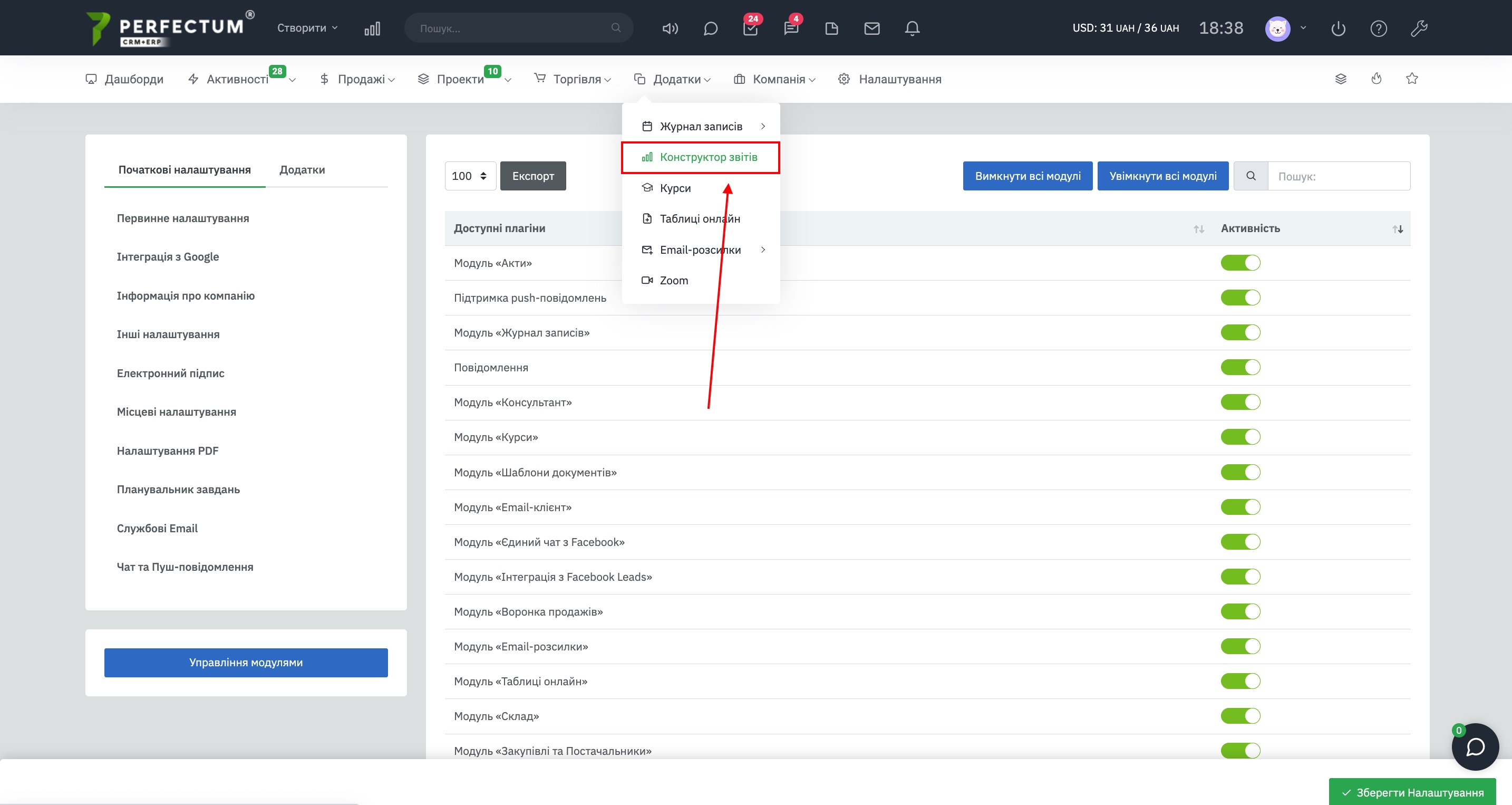The image size is (1512, 805).
Task: Select Конструктор звітів menu item
Action: 708,157
